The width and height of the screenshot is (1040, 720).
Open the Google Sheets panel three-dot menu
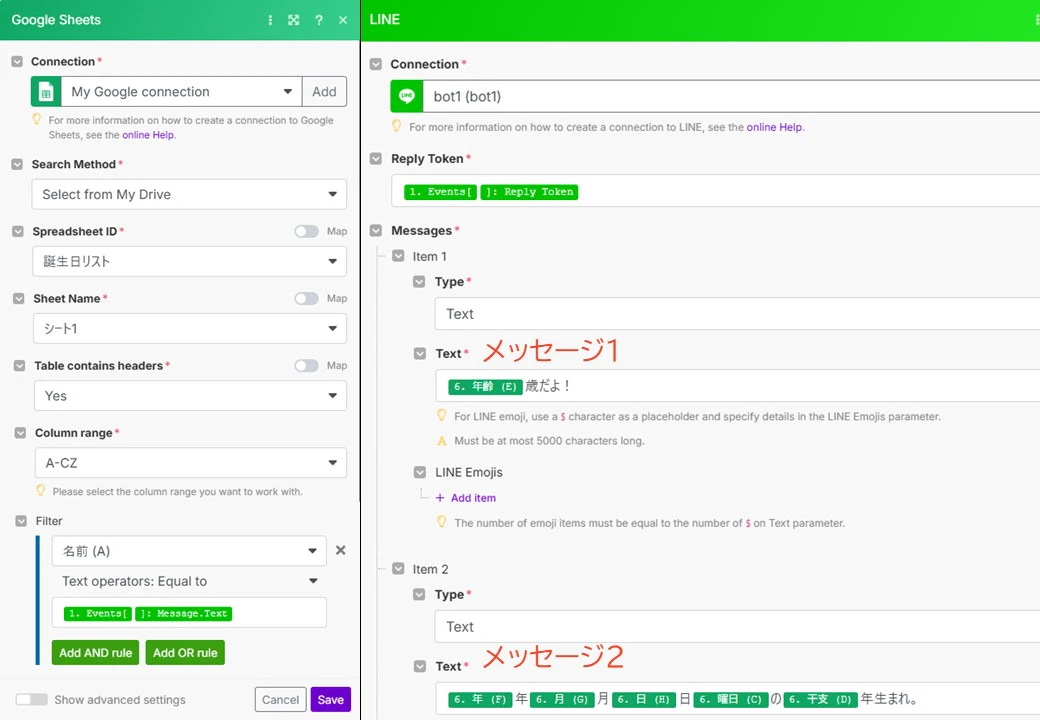click(x=270, y=20)
